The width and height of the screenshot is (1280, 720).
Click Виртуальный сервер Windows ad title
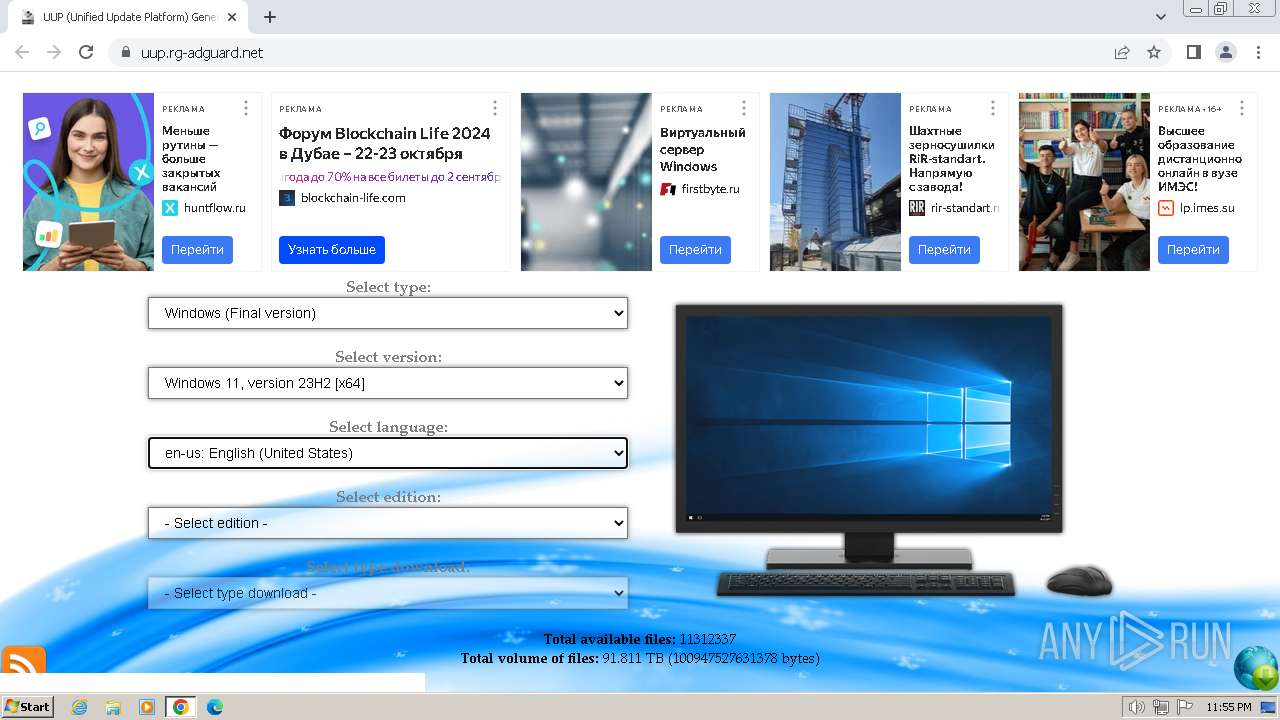coord(702,149)
